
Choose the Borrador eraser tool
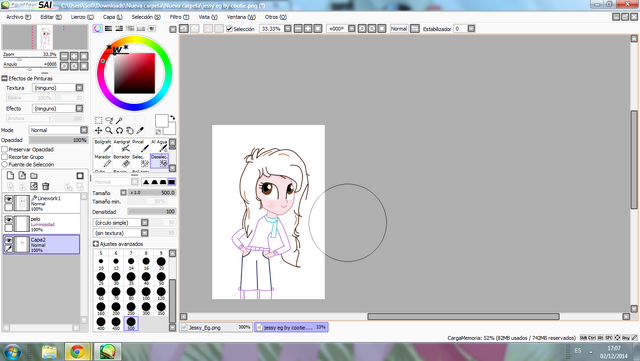point(122,161)
